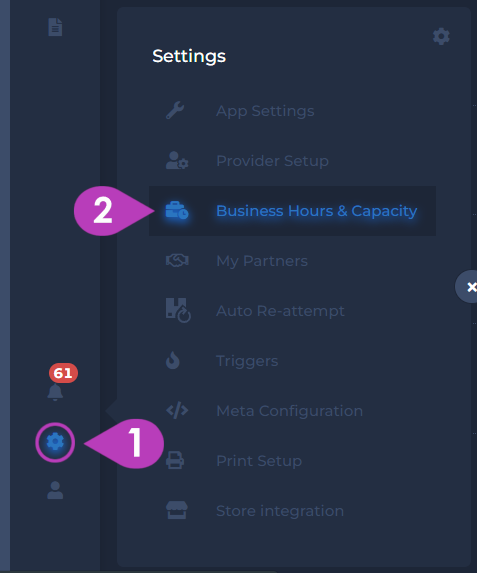This screenshot has width=477, height=573.
Task: Click the wrench icon beside App Settings
Action: click(x=175, y=111)
